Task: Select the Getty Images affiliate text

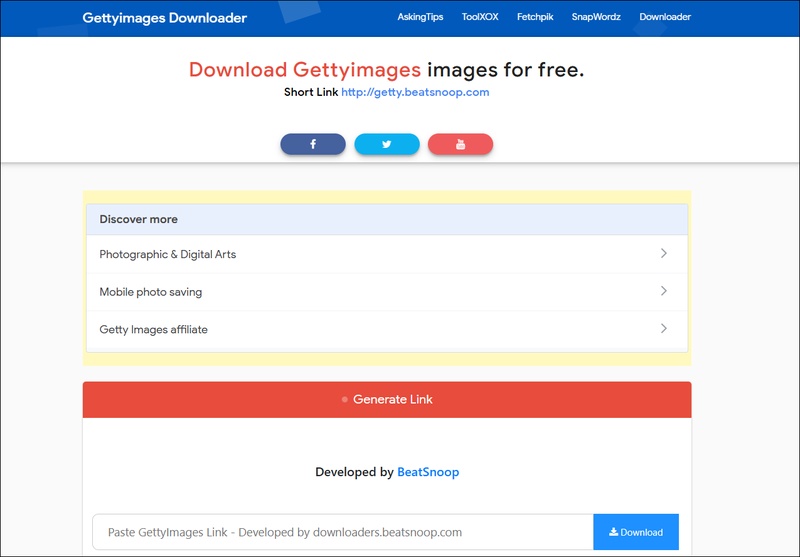Action: [x=154, y=330]
